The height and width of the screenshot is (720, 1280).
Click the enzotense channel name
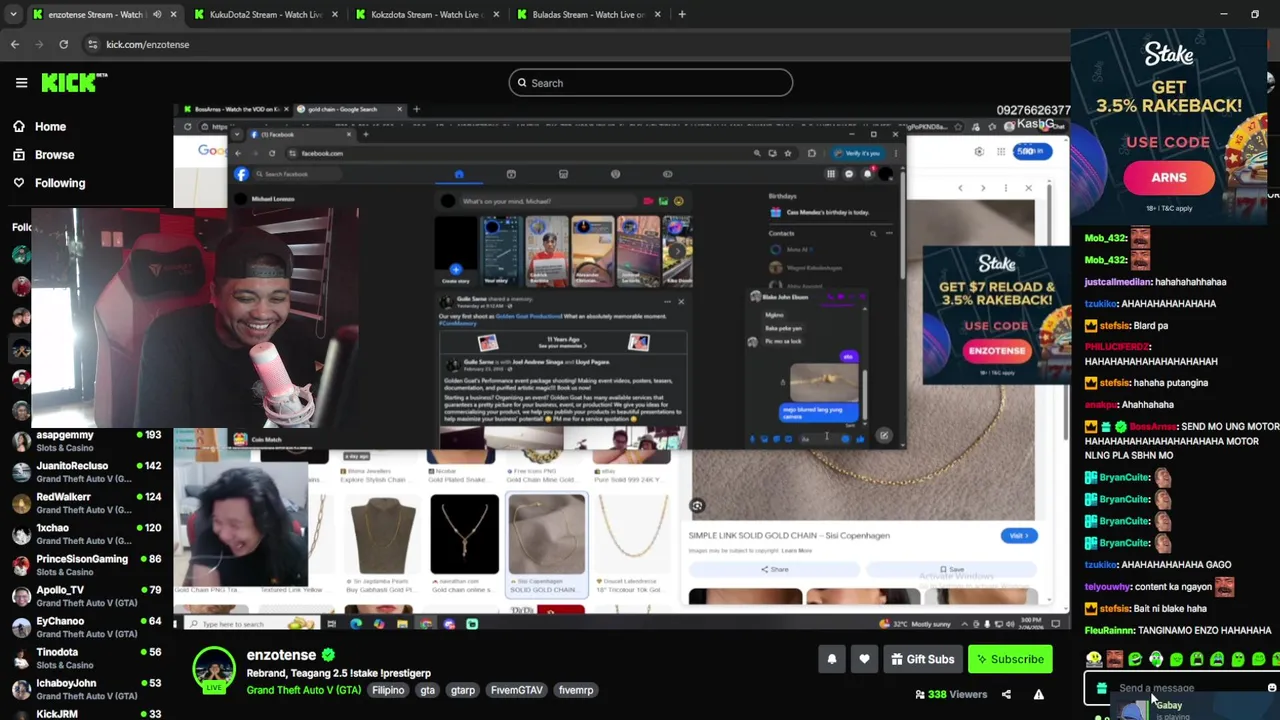click(281, 655)
